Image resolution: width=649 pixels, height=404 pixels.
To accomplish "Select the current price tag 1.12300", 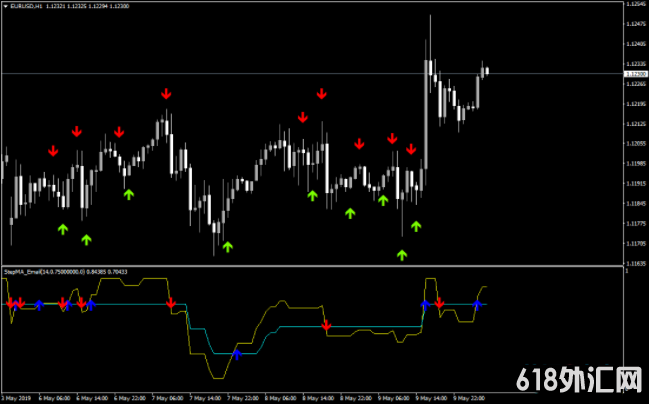I will tap(634, 74).
